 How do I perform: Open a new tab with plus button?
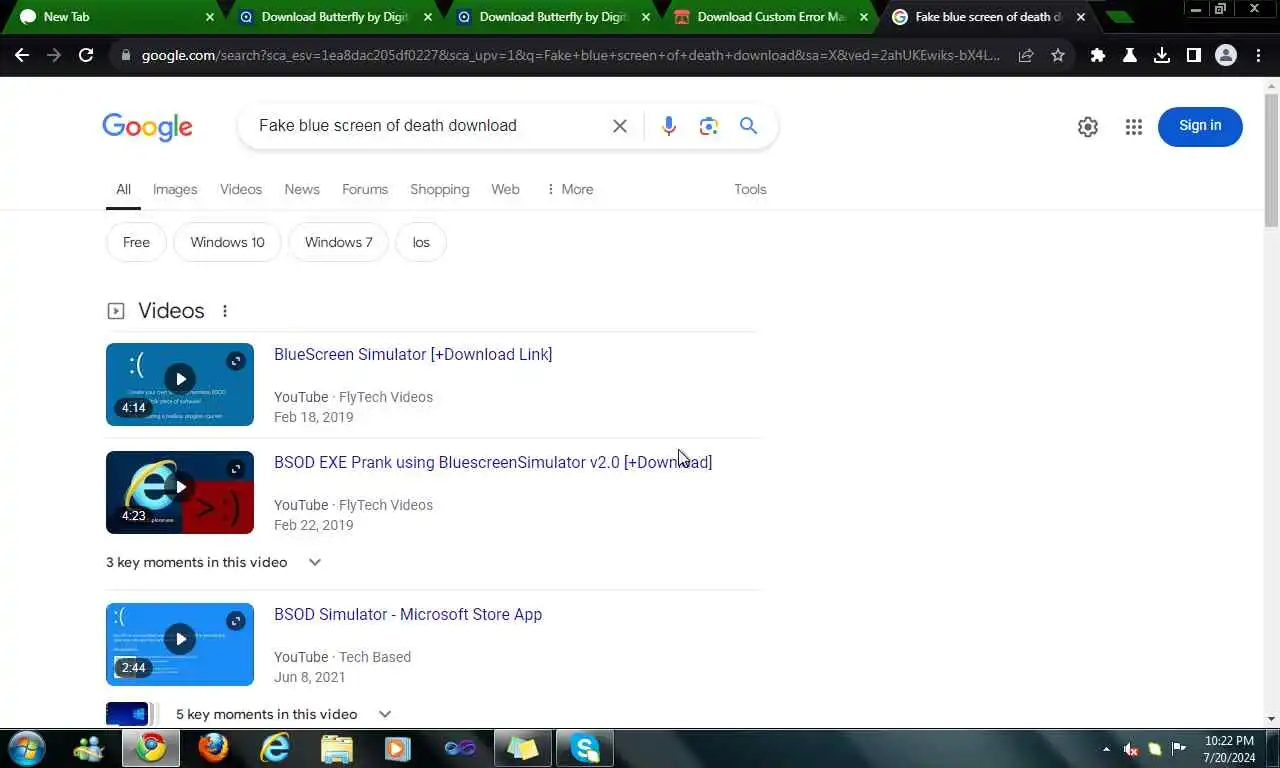(1118, 17)
